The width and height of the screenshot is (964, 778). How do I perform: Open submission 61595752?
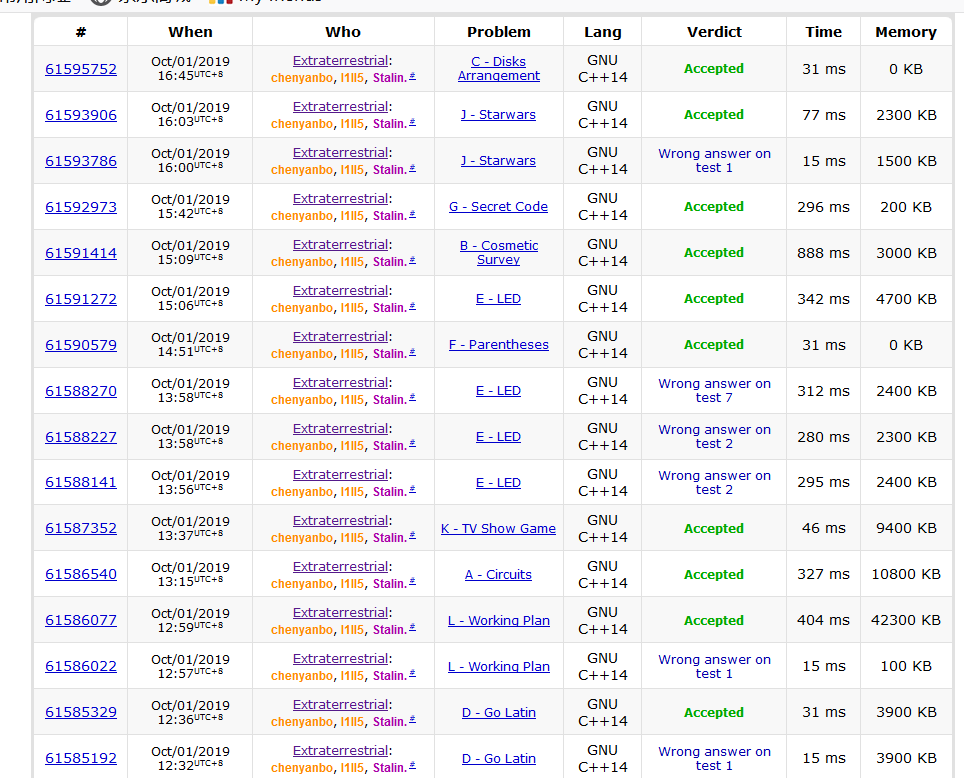(80, 69)
